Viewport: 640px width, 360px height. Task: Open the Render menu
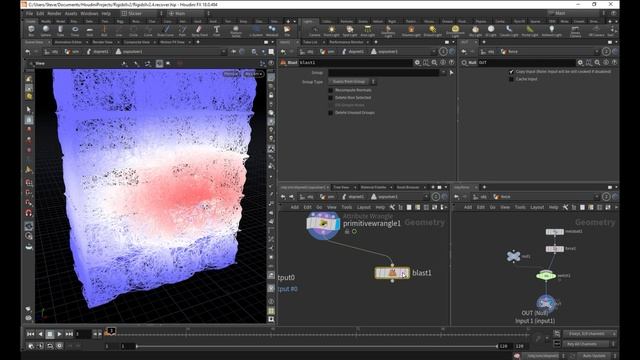54,13
